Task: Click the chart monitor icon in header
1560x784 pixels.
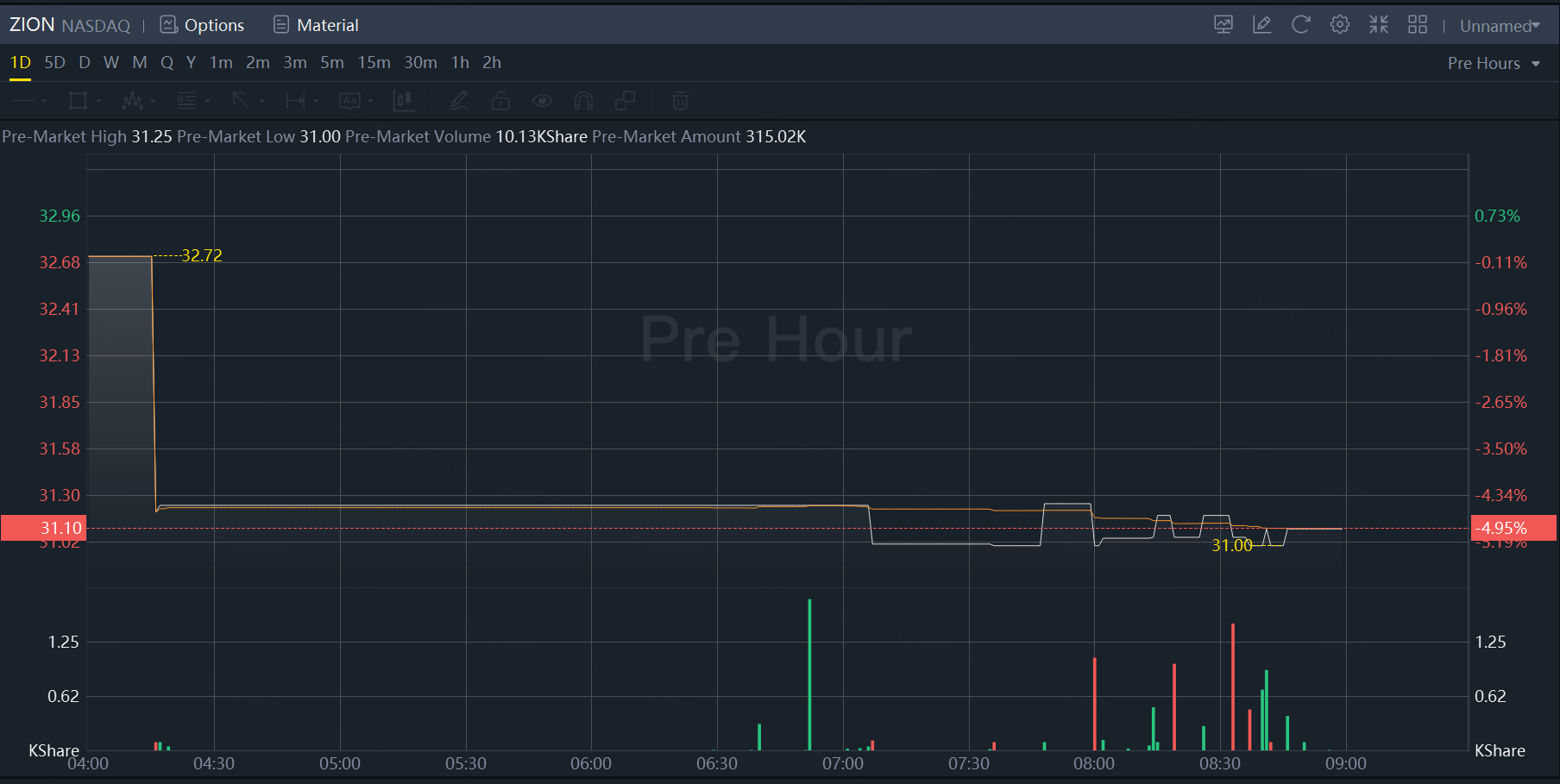Action: [x=1223, y=25]
